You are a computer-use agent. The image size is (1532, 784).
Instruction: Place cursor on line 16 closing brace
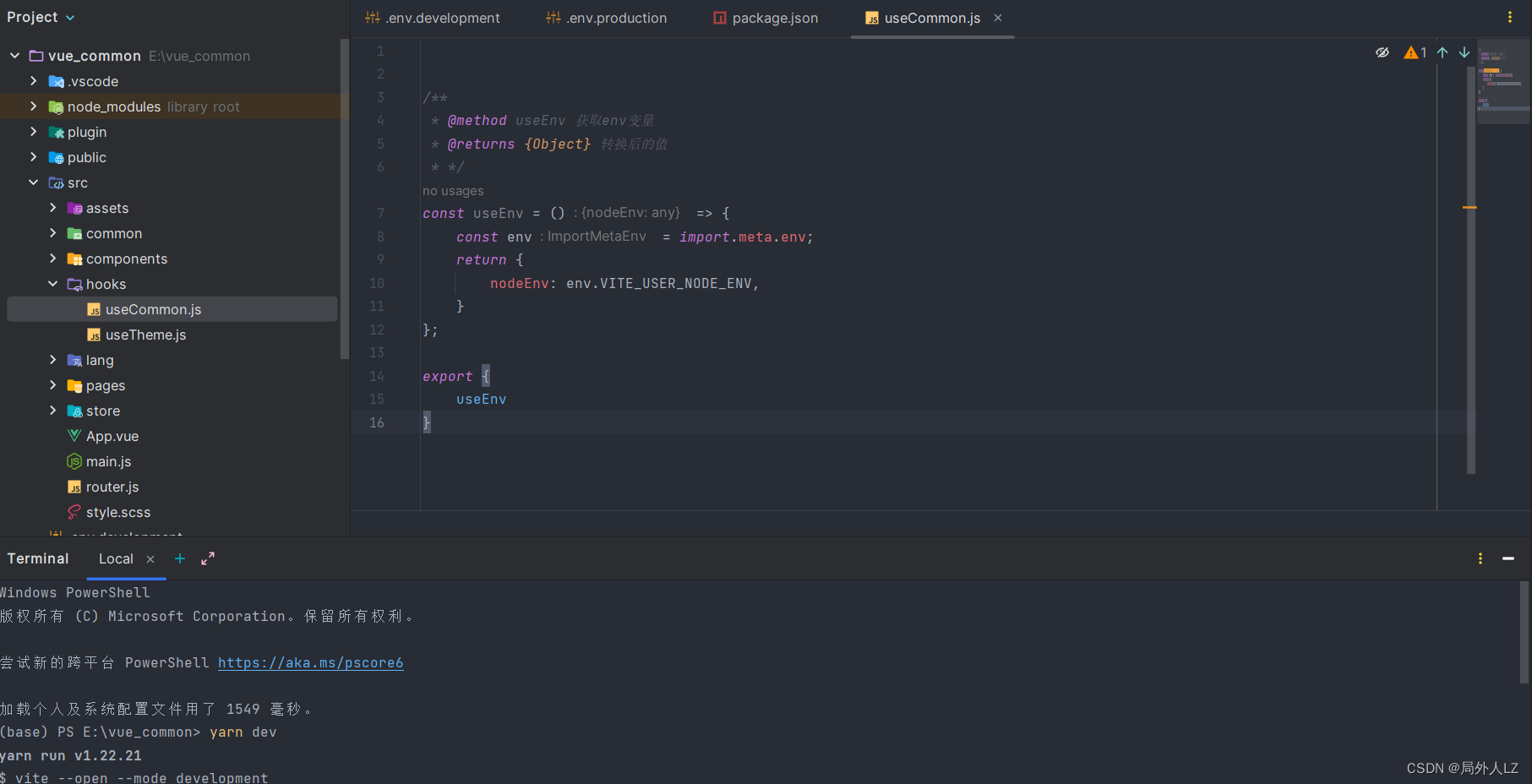pyautogui.click(x=427, y=422)
